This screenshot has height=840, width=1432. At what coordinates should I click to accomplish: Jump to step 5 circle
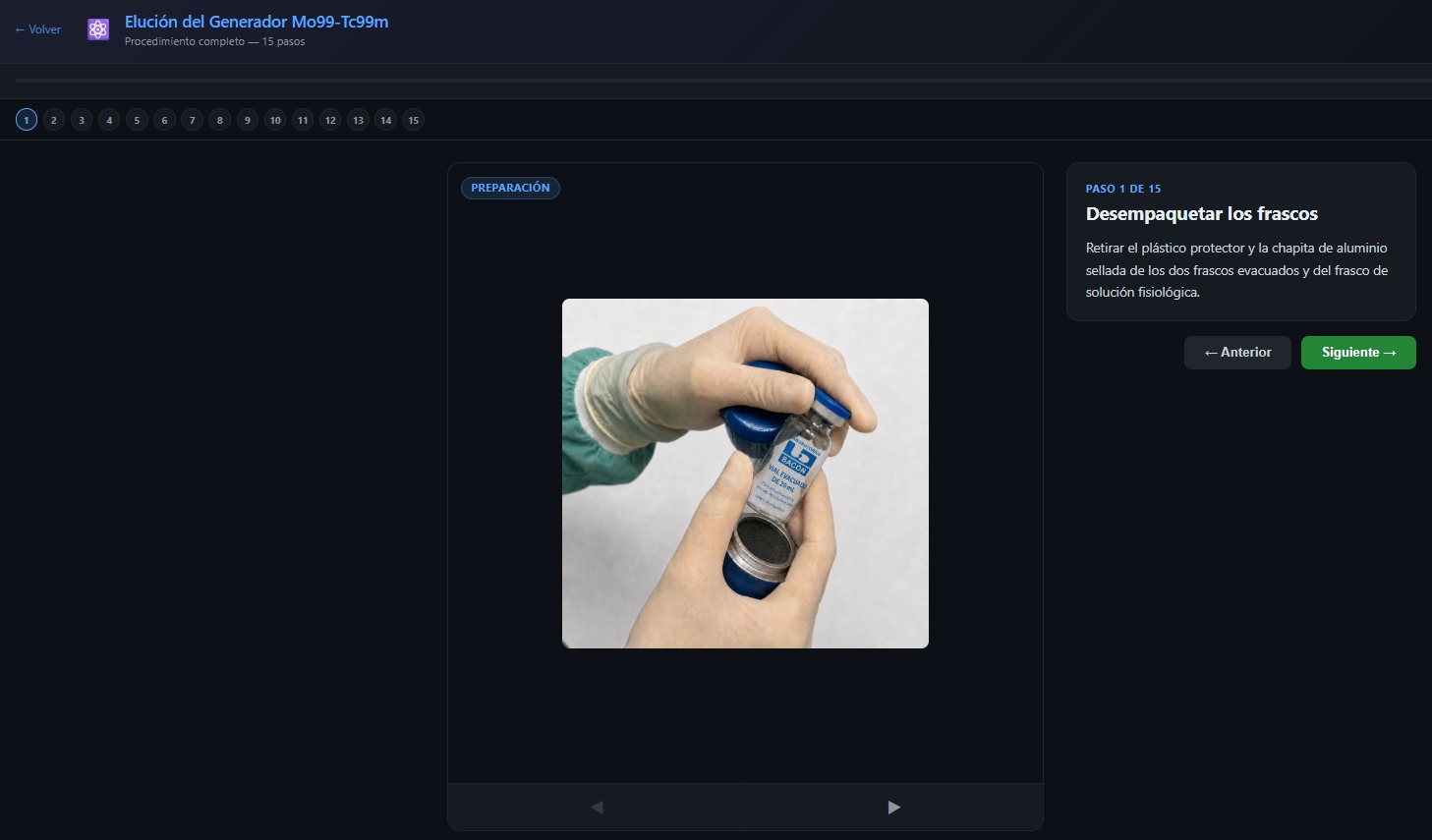point(137,120)
